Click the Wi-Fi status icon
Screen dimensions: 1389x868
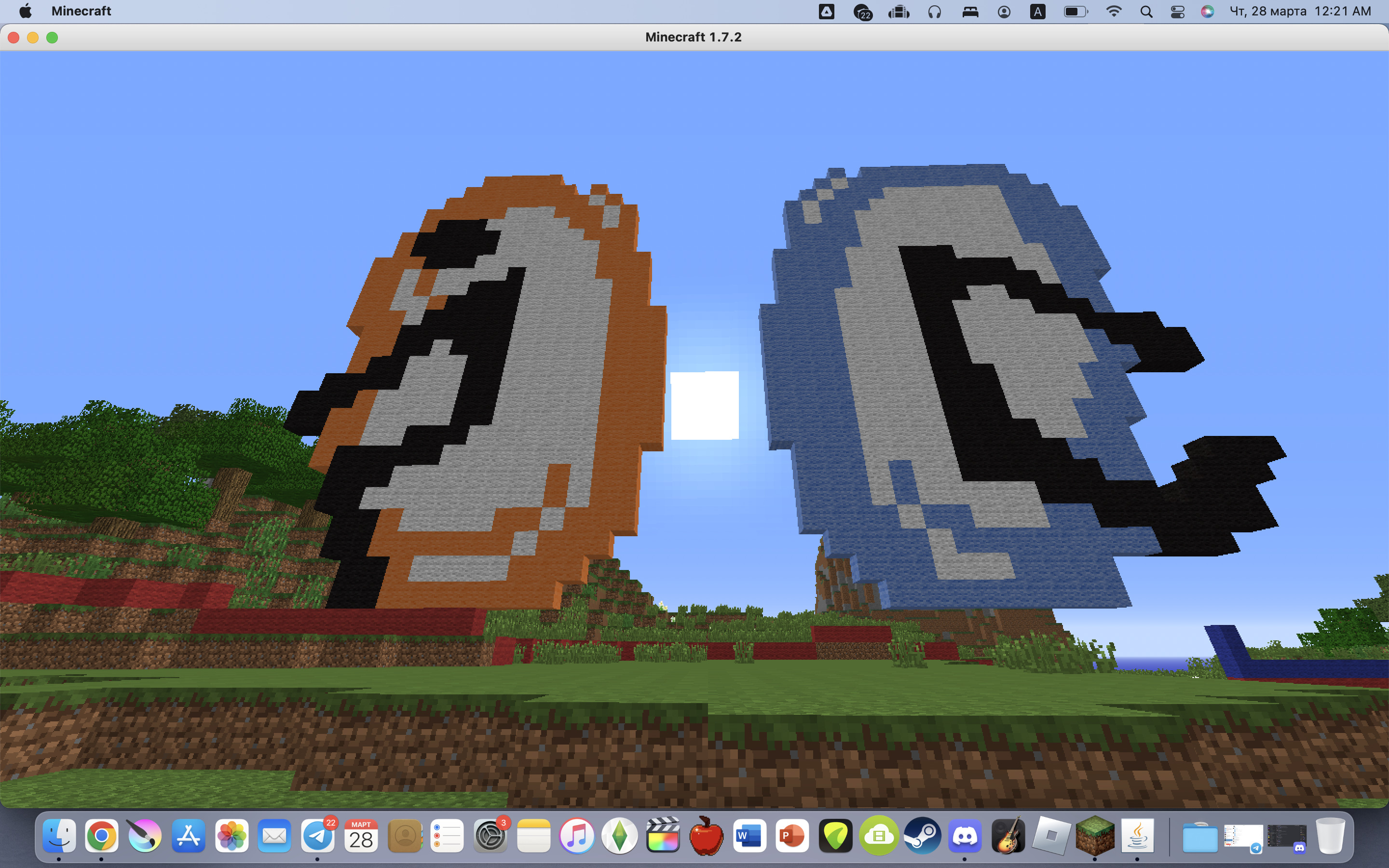[x=1114, y=12]
